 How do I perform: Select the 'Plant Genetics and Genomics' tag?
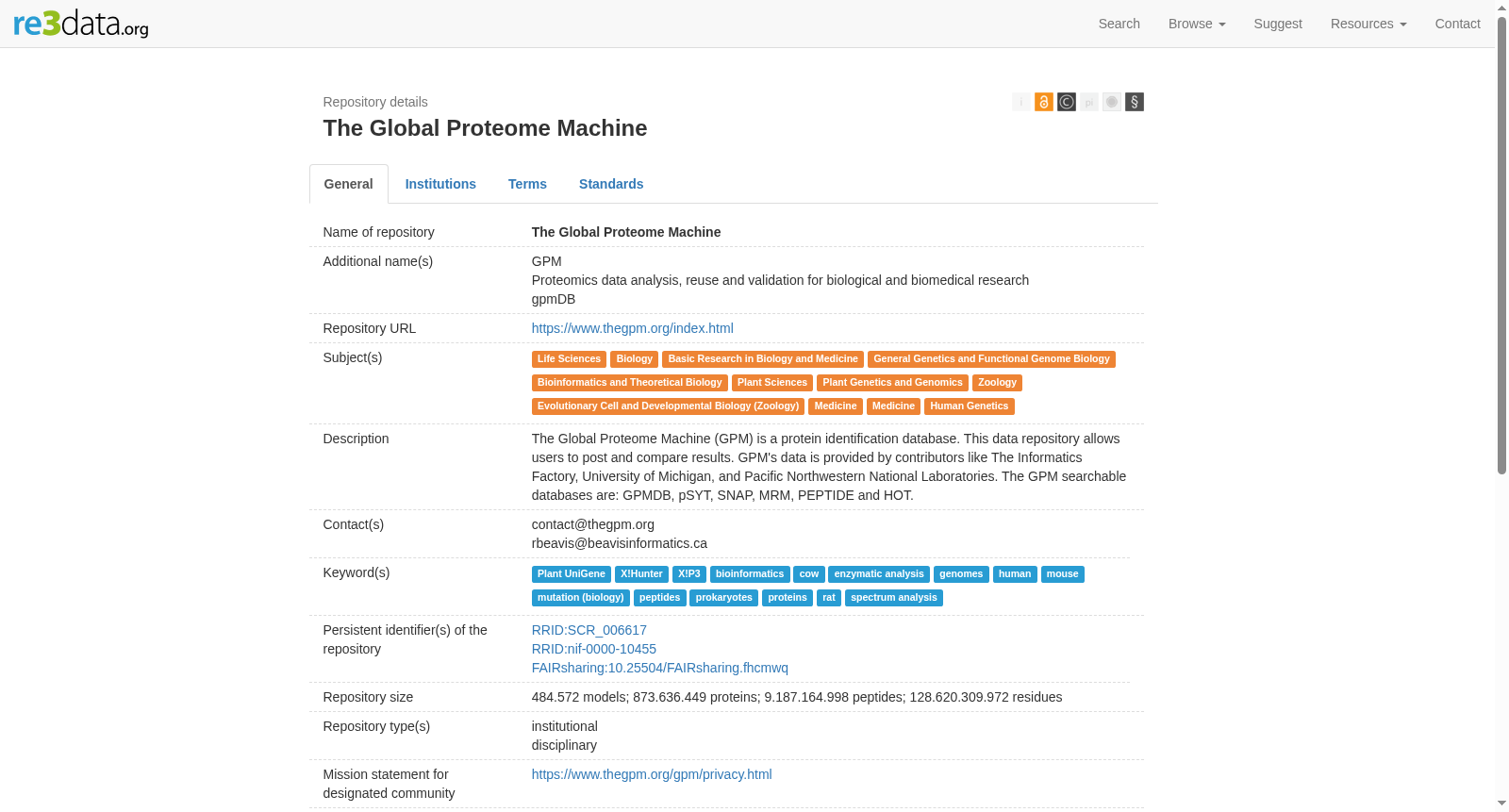892,383
